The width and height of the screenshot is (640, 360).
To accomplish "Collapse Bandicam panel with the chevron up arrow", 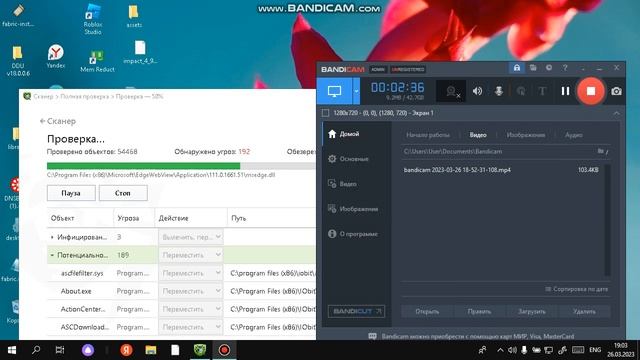I will 616,113.
